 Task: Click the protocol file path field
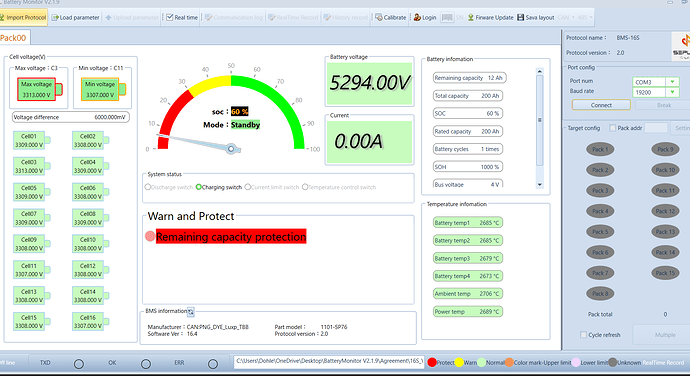coord(329,361)
